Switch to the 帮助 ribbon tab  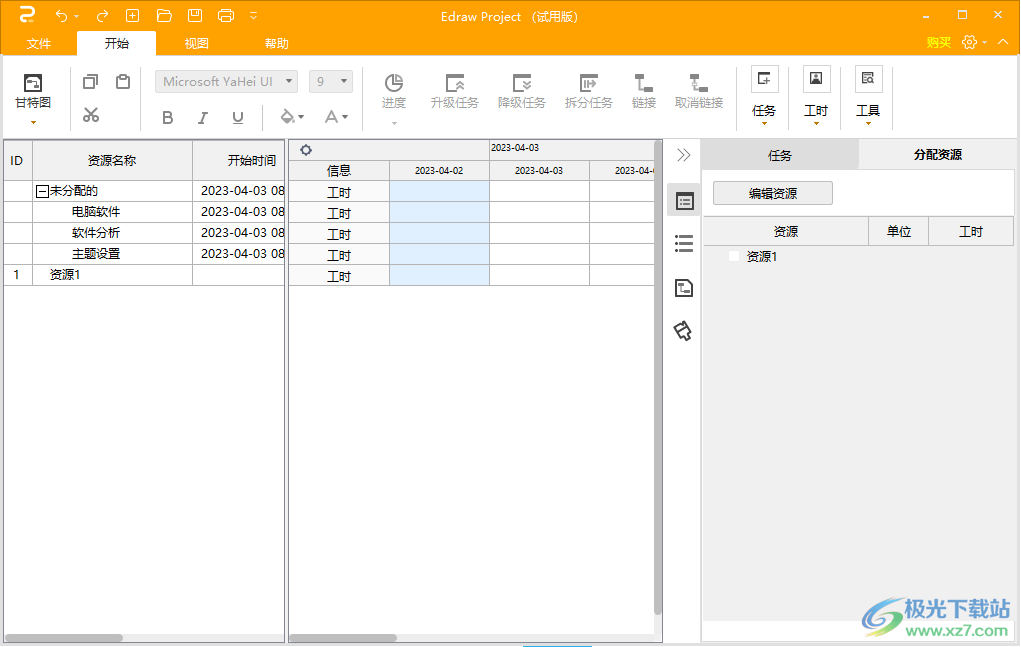tap(277, 44)
